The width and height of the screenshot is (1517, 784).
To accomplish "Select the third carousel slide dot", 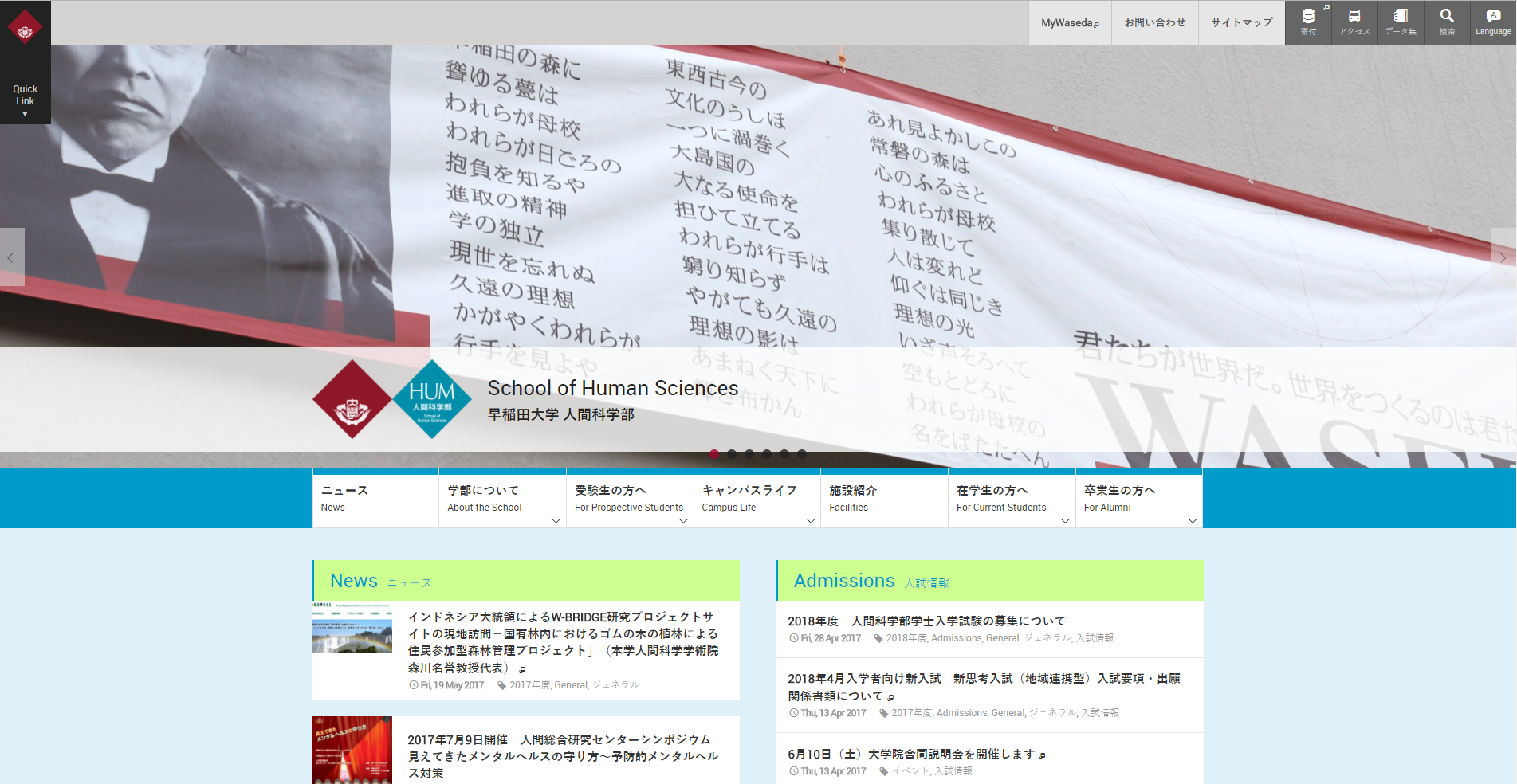I will click(749, 454).
